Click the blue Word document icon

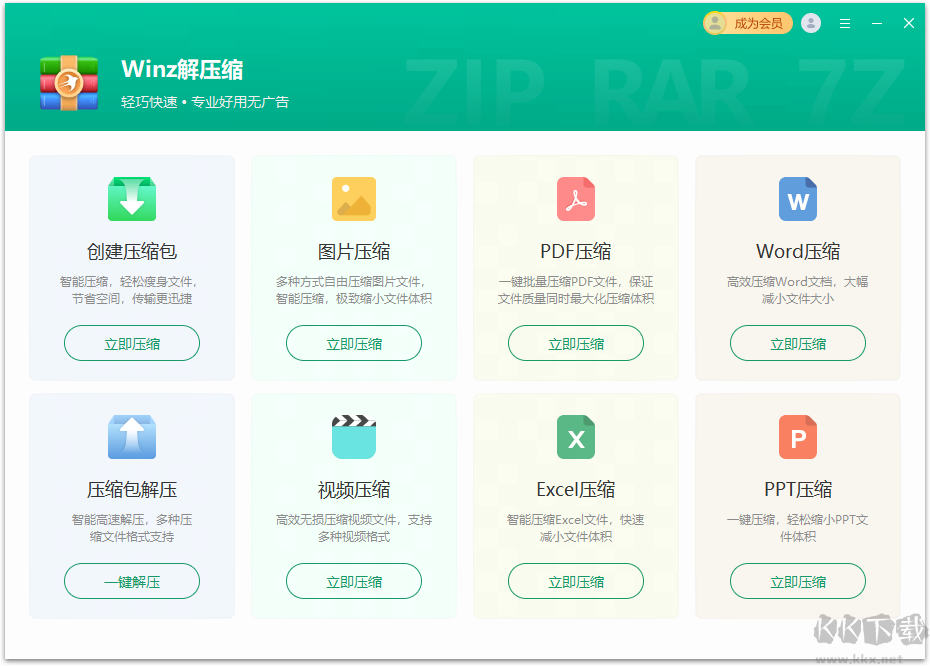[798, 199]
